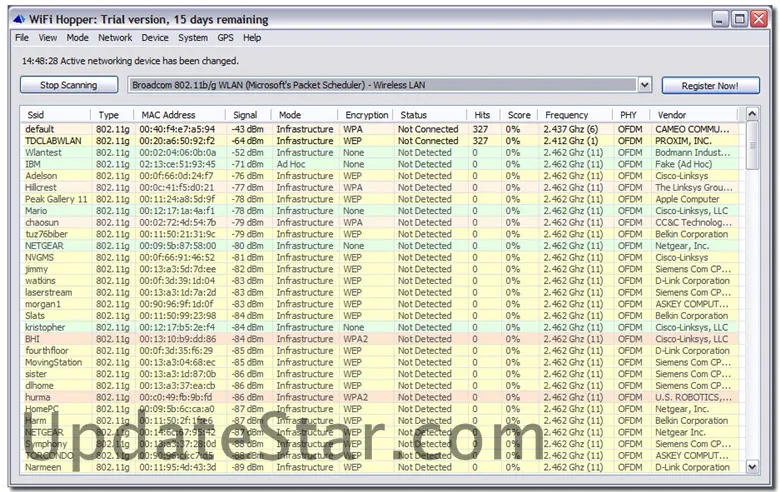Screen dimensions: 780x492
Task: Open the Help menu
Action: 252,38
